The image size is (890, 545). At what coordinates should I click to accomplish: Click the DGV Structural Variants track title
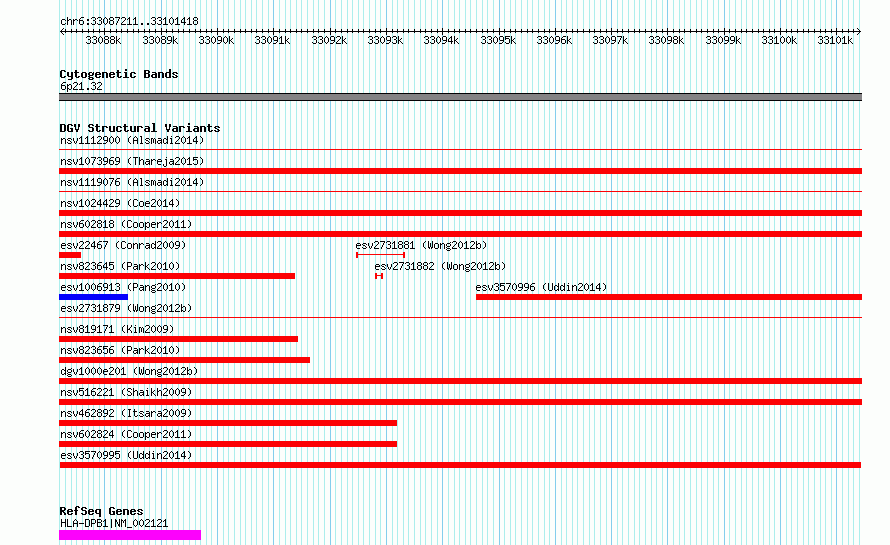click(140, 128)
